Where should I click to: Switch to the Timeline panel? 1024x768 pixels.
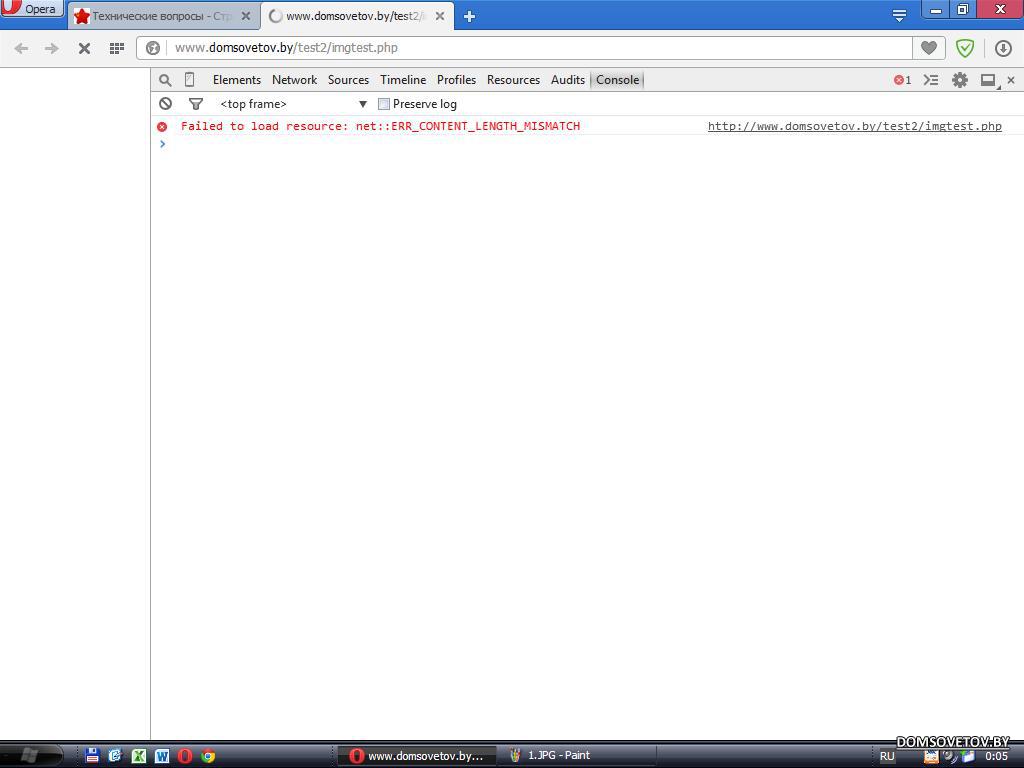click(x=403, y=80)
